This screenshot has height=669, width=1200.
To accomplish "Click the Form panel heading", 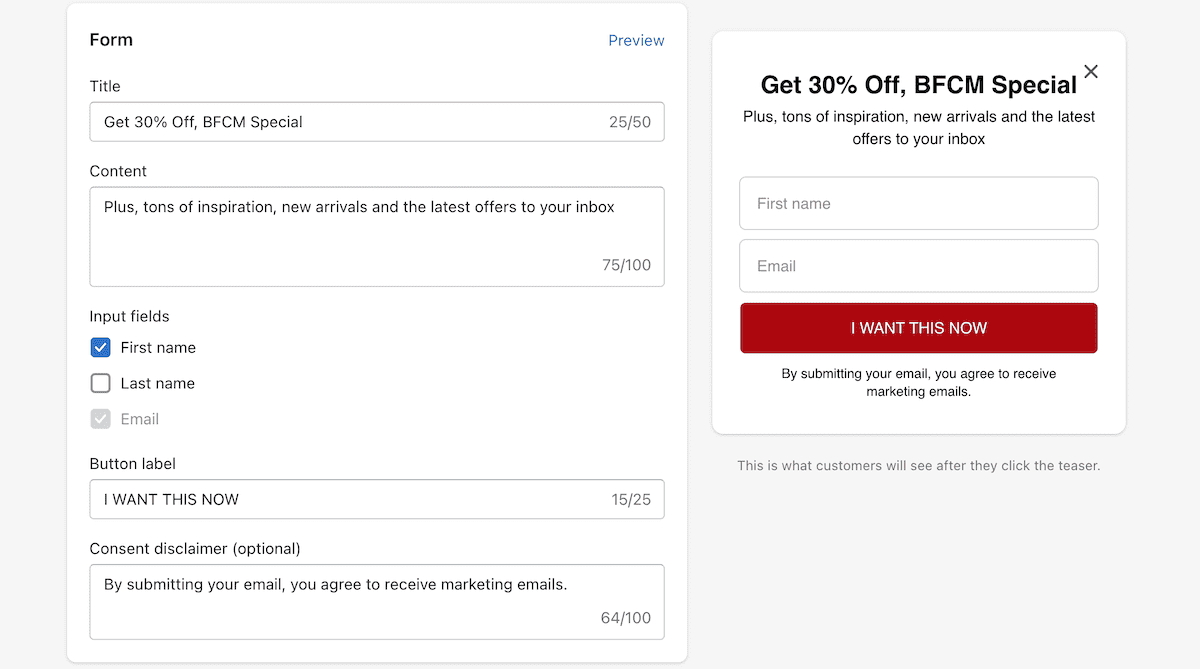I will (110, 40).
